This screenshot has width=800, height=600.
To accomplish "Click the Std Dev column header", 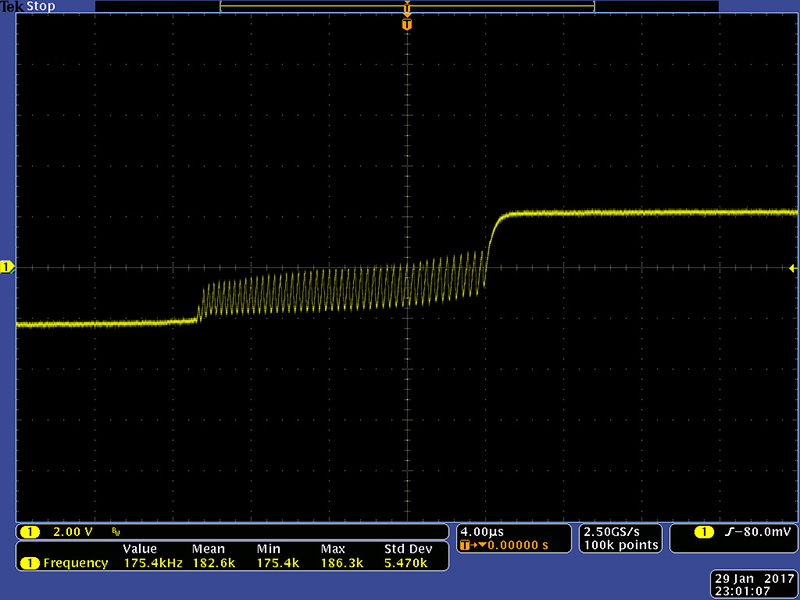I will pyautogui.click(x=407, y=549).
